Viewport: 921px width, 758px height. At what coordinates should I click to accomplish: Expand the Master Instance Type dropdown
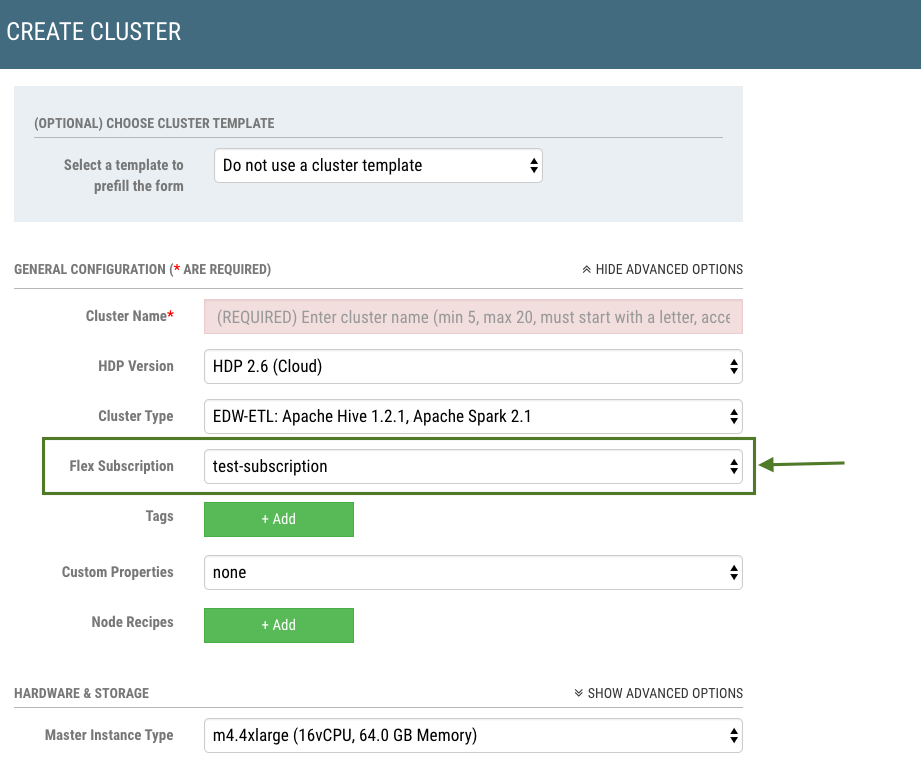pos(473,736)
